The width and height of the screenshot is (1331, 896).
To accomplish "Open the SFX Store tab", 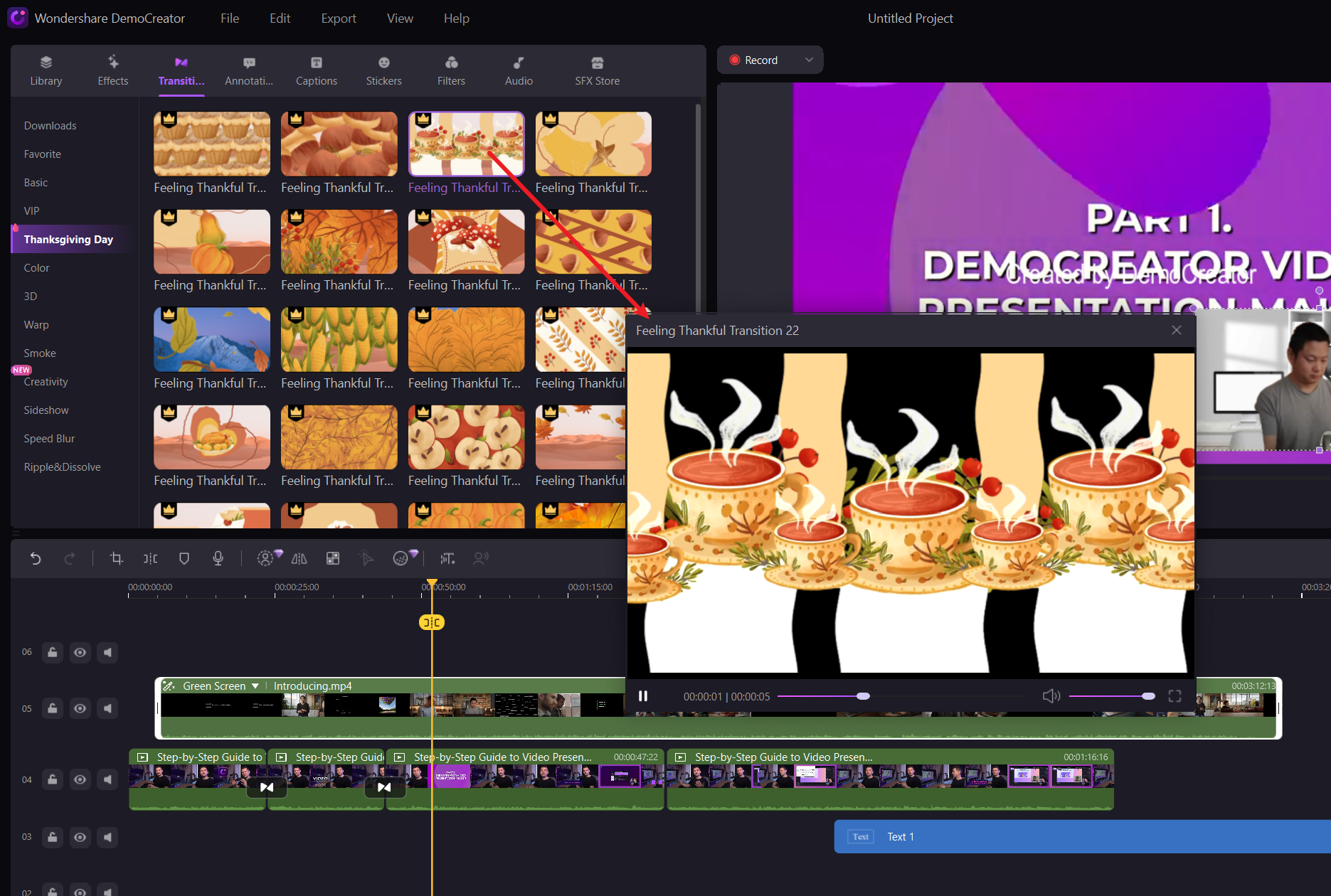I will 598,71.
